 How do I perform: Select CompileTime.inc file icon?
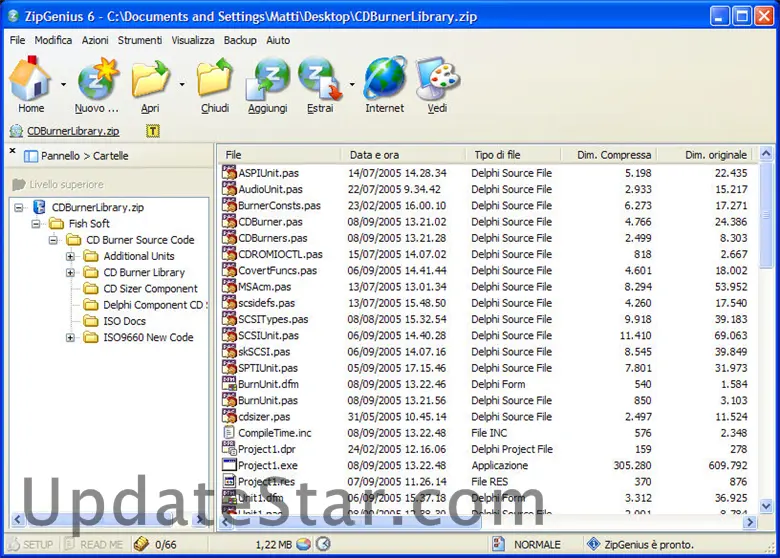point(229,433)
